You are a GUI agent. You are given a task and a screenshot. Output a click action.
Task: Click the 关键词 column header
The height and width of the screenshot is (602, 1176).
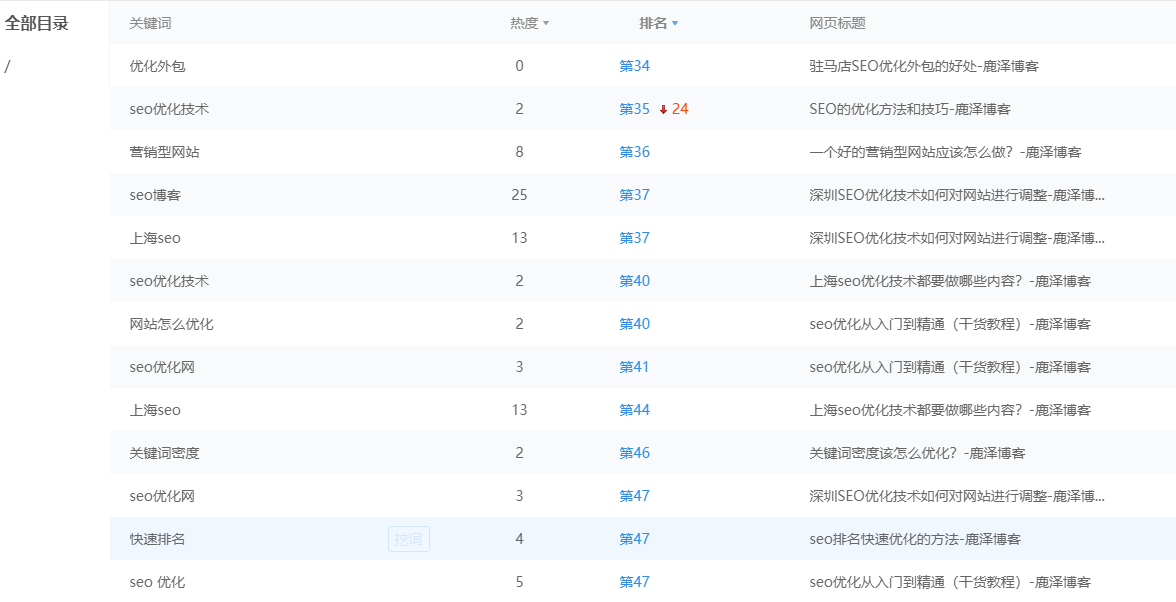pos(150,23)
